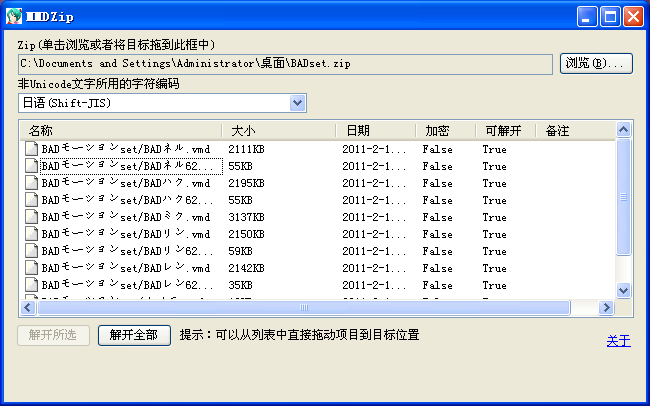Click file icon of the 55KB BADネル62 row
Image resolution: width=650 pixels, height=406 pixels.
pyautogui.click(x=31, y=166)
